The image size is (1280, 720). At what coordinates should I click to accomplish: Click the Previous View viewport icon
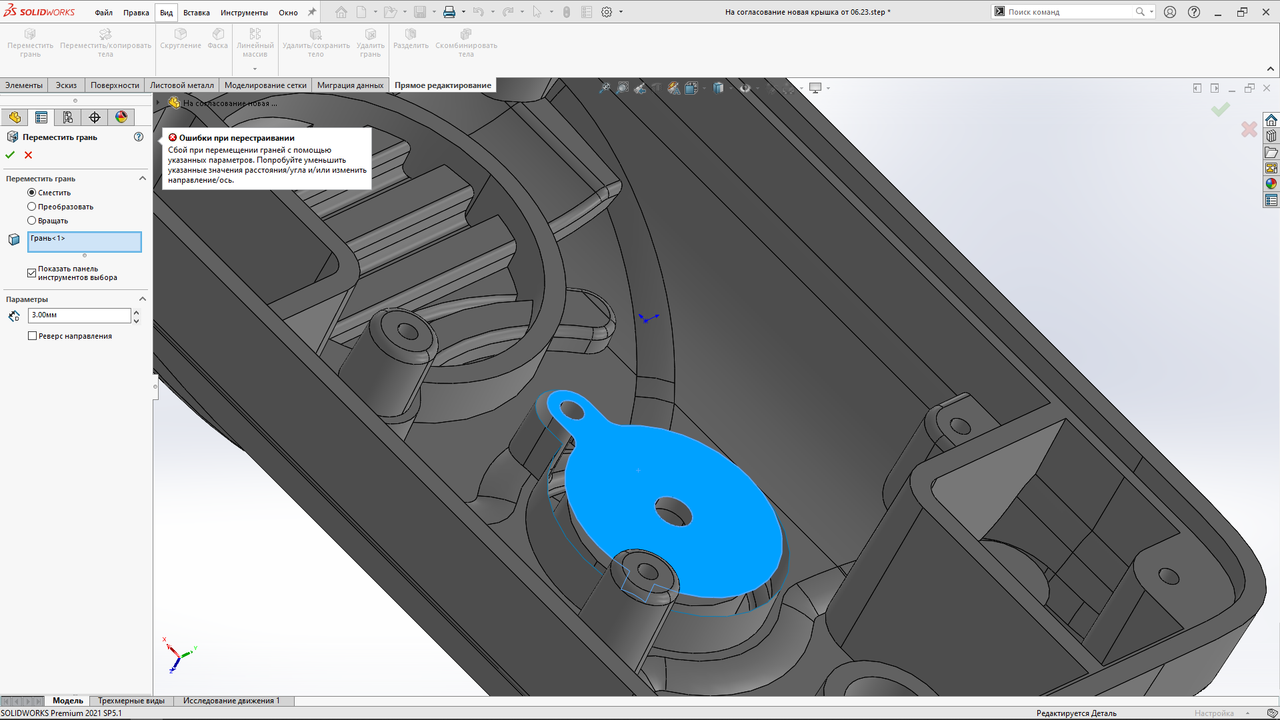[639, 88]
